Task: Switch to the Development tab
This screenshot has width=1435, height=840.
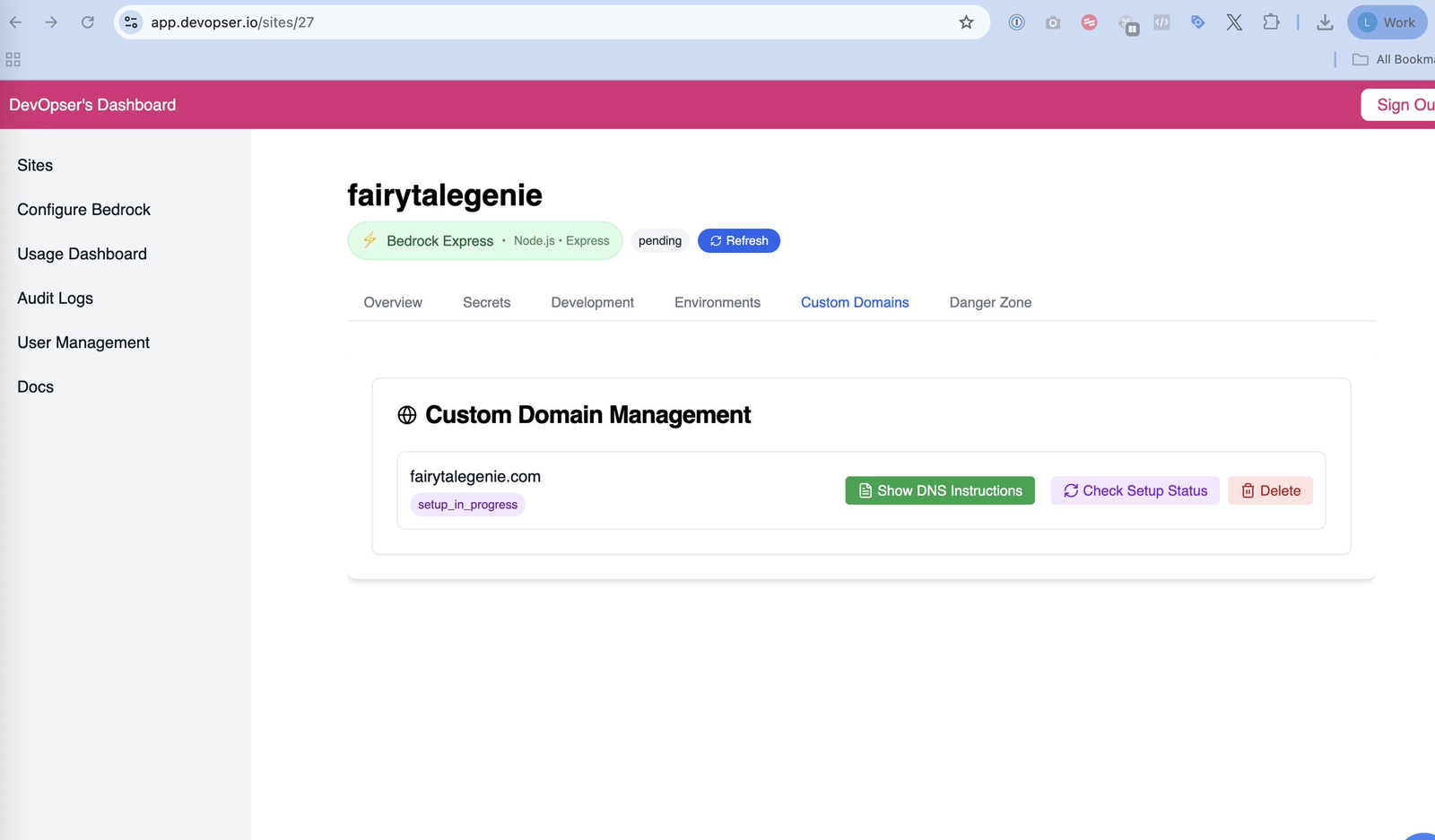Action: [x=592, y=302]
